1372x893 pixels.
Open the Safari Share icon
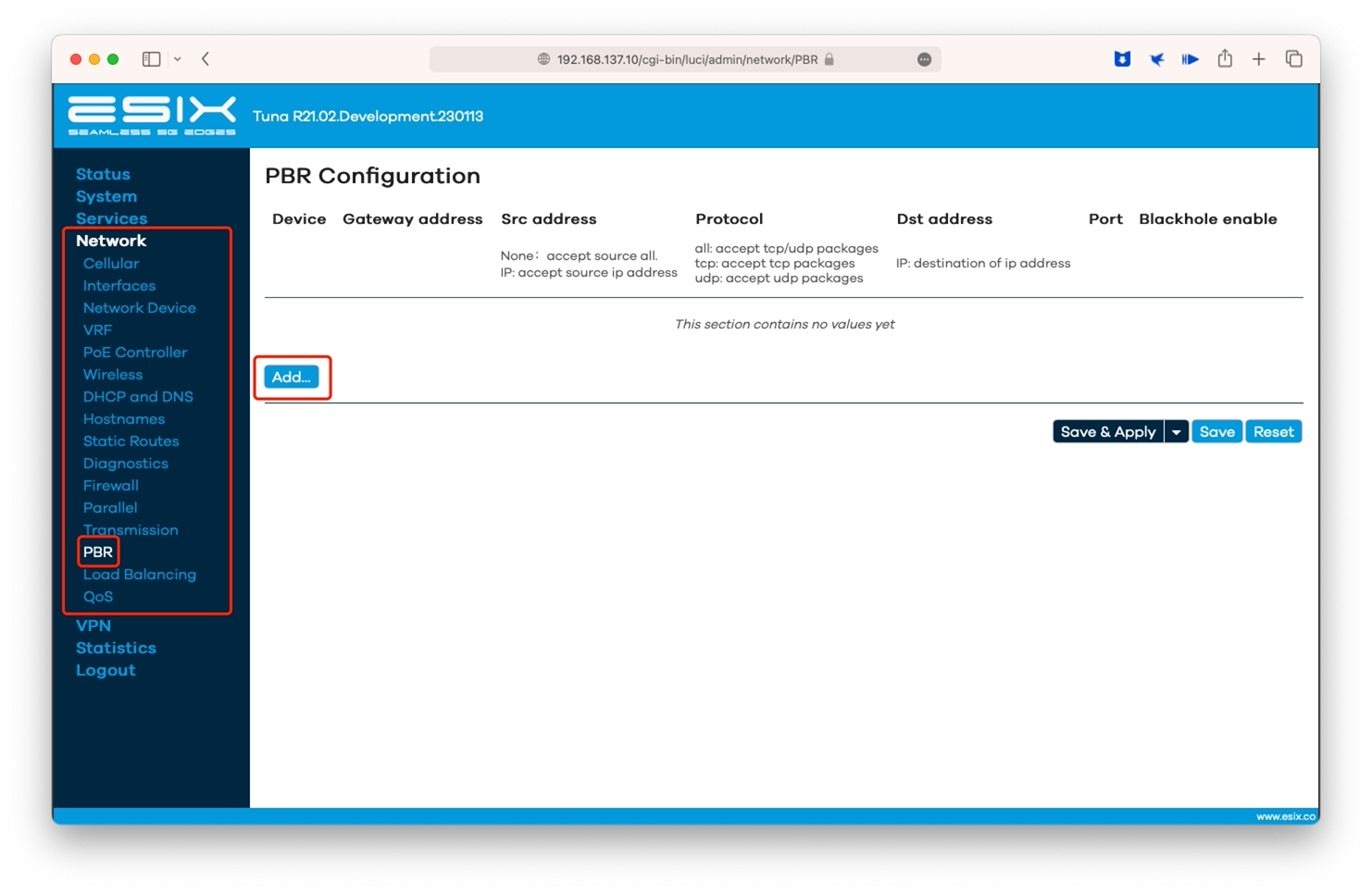point(1225,58)
